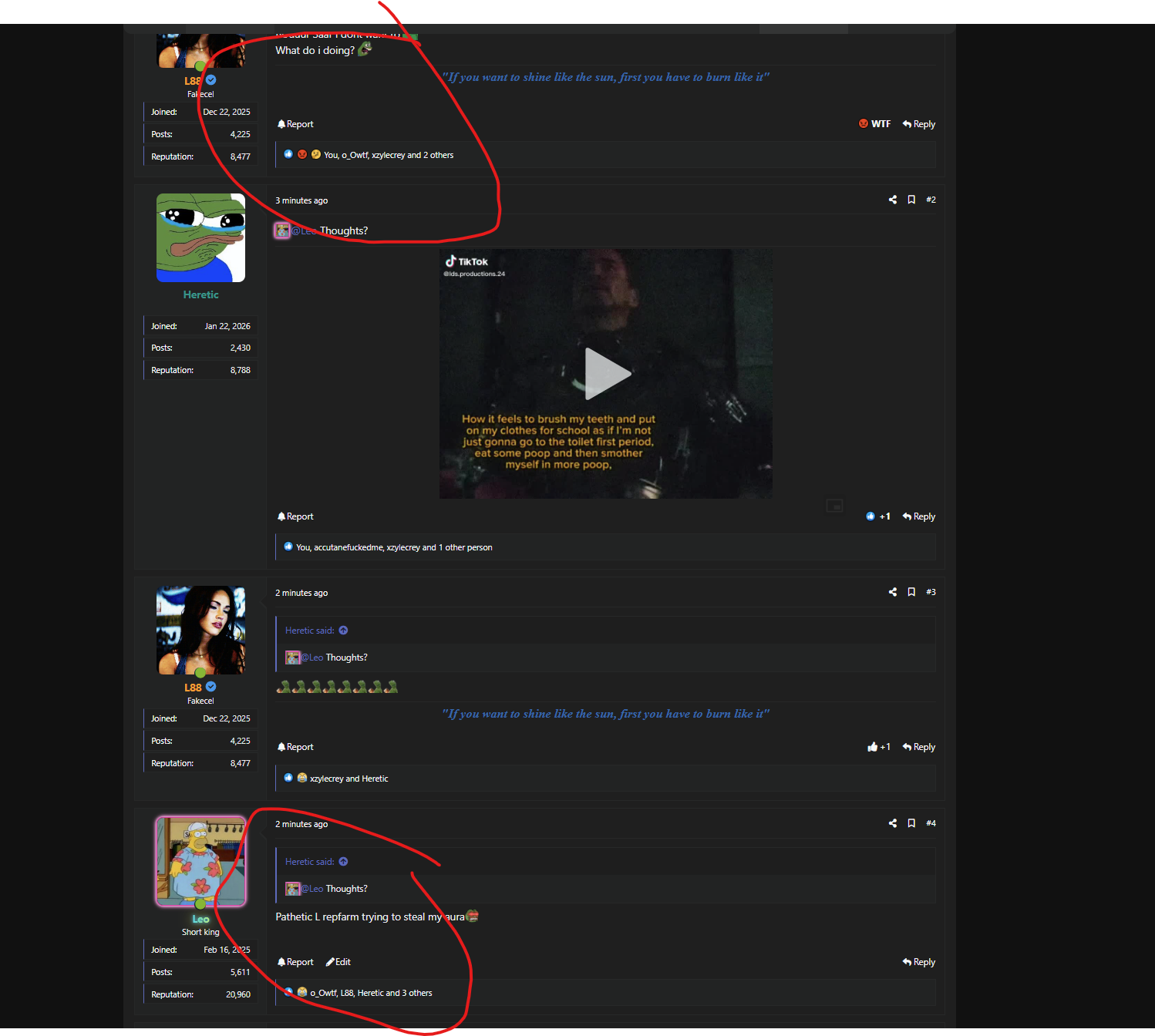Open the @Leo mention link
Screen dimensions: 1155x1036
coord(305,230)
